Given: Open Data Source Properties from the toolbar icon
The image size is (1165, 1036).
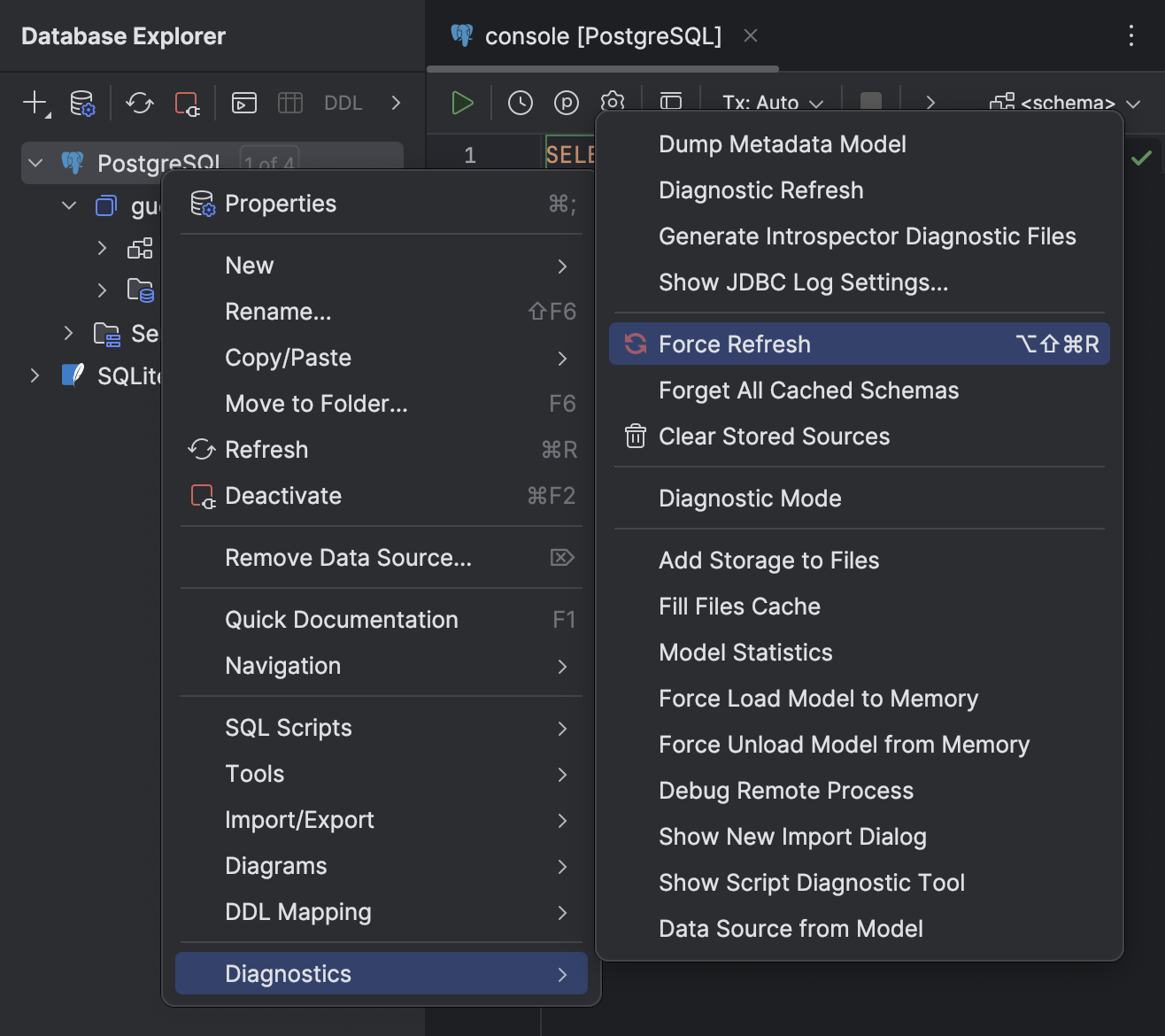Looking at the screenshot, I should click(82, 103).
